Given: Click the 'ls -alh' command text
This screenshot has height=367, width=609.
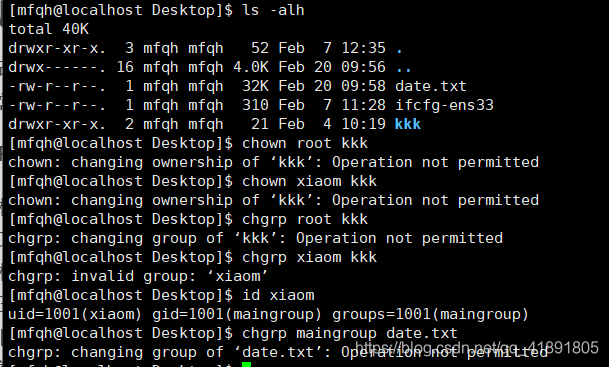Looking at the screenshot, I should pos(273,10).
